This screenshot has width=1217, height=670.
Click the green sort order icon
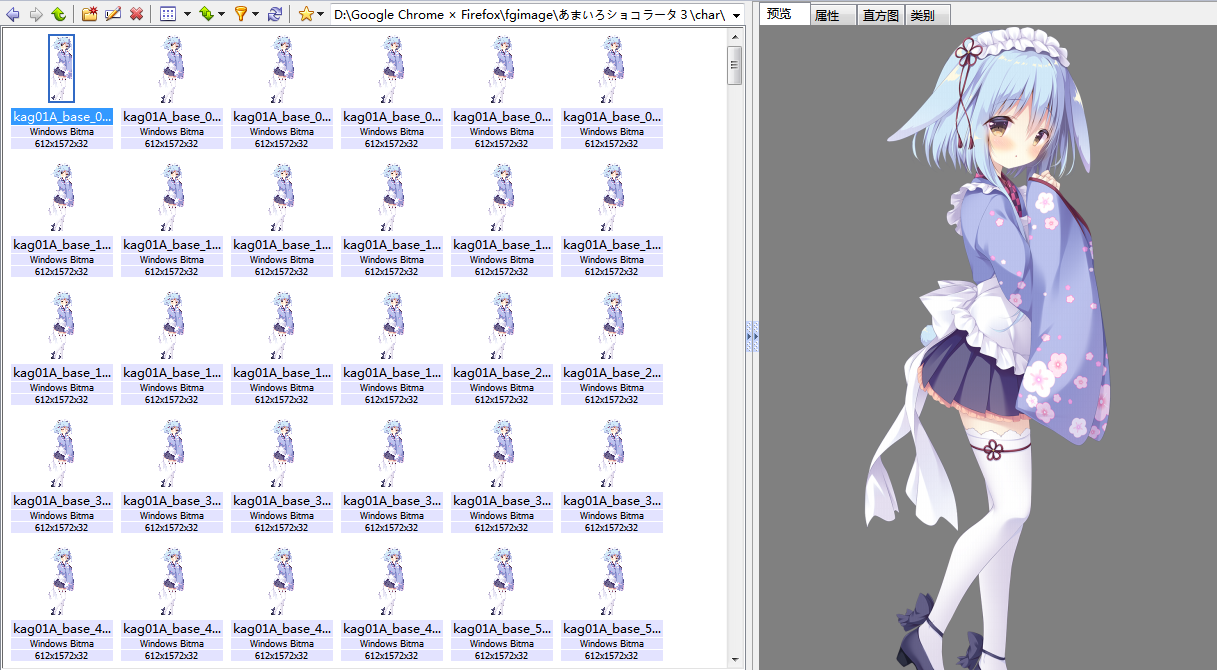coord(205,15)
